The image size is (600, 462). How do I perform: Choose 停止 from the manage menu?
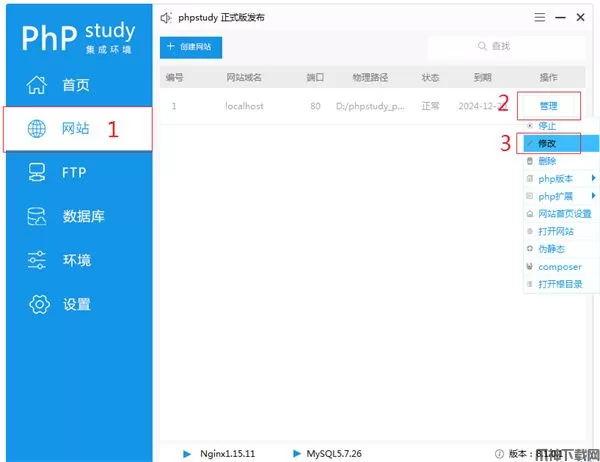(561, 126)
